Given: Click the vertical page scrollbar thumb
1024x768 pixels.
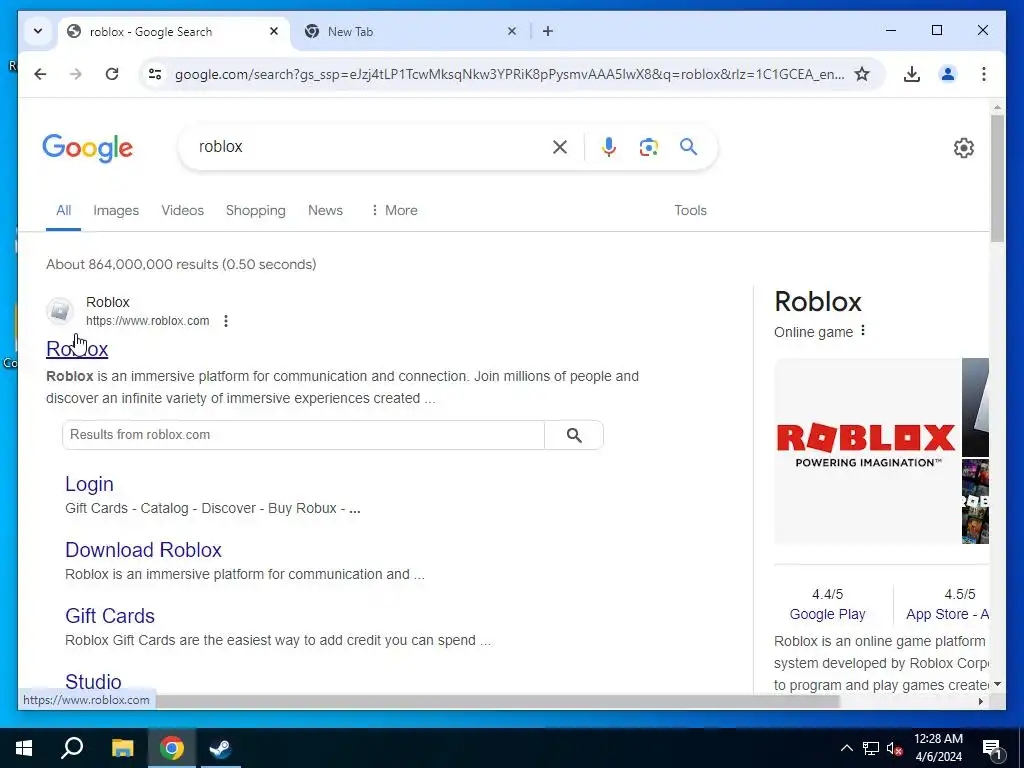Looking at the screenshot, I should 997,178.
